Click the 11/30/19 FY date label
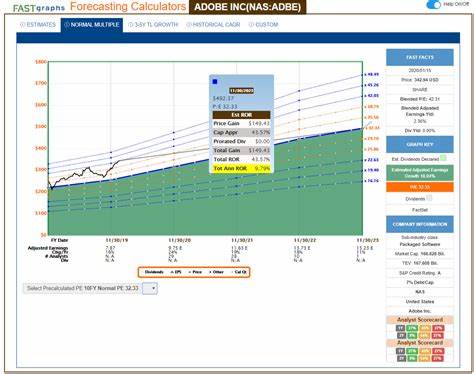 116,240
